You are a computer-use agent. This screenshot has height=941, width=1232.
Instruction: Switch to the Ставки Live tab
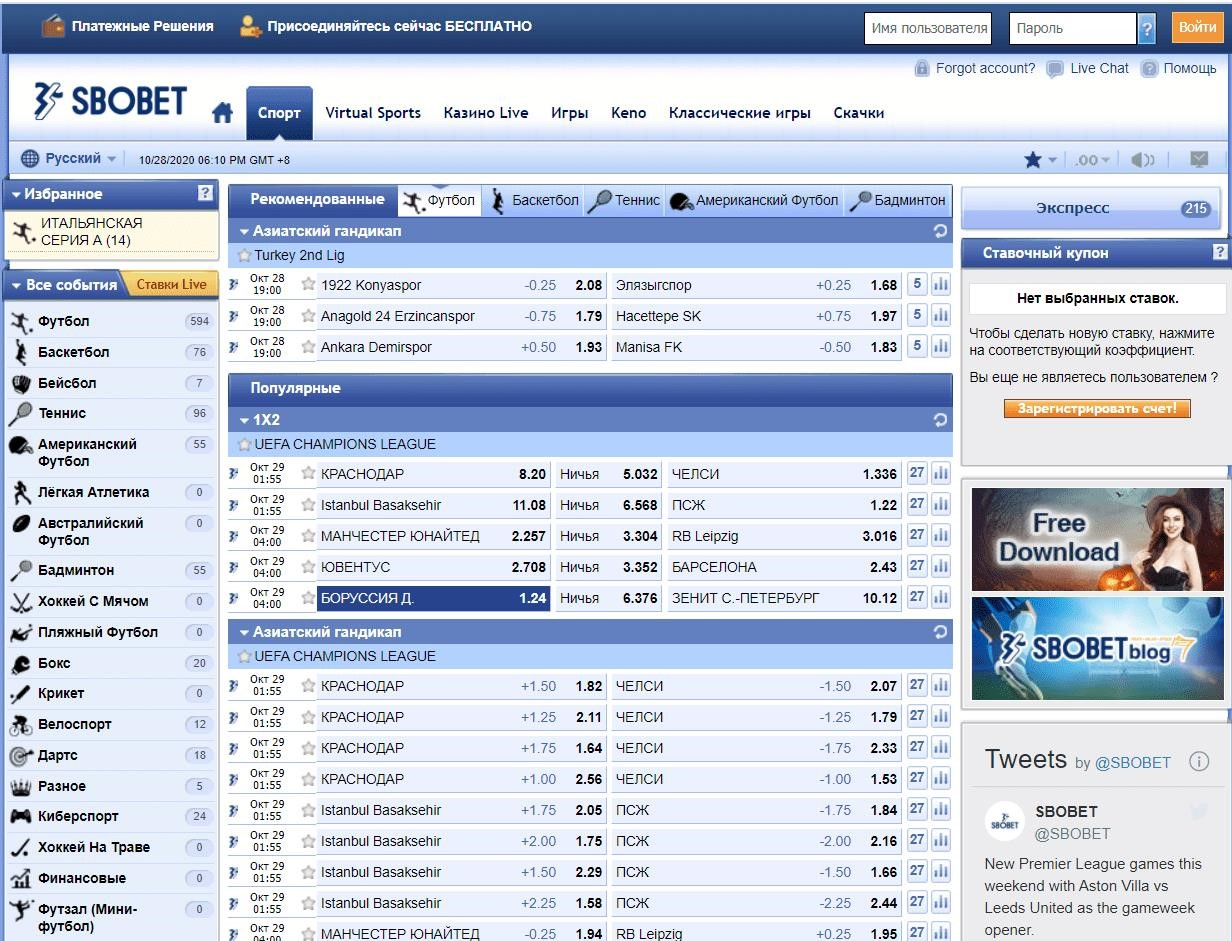tap(171, 285)
